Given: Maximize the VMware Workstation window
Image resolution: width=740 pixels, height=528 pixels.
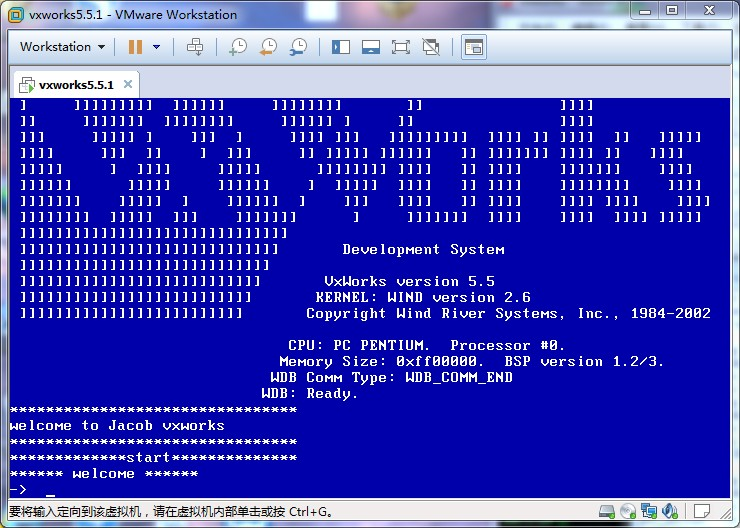Looking at the screenshot, I should click(672, 10).
